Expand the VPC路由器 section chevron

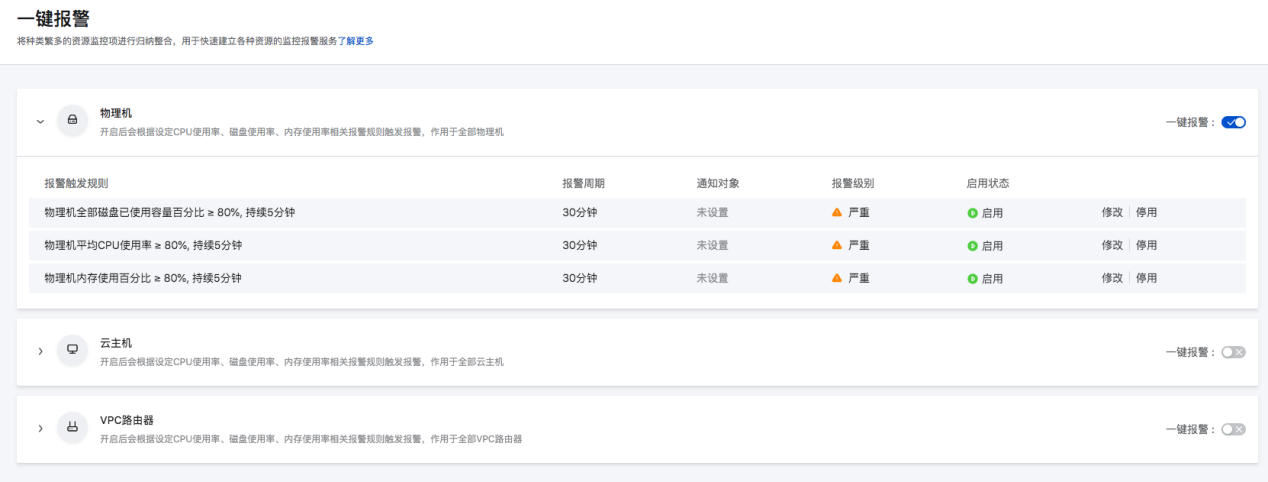click(41, 429)
